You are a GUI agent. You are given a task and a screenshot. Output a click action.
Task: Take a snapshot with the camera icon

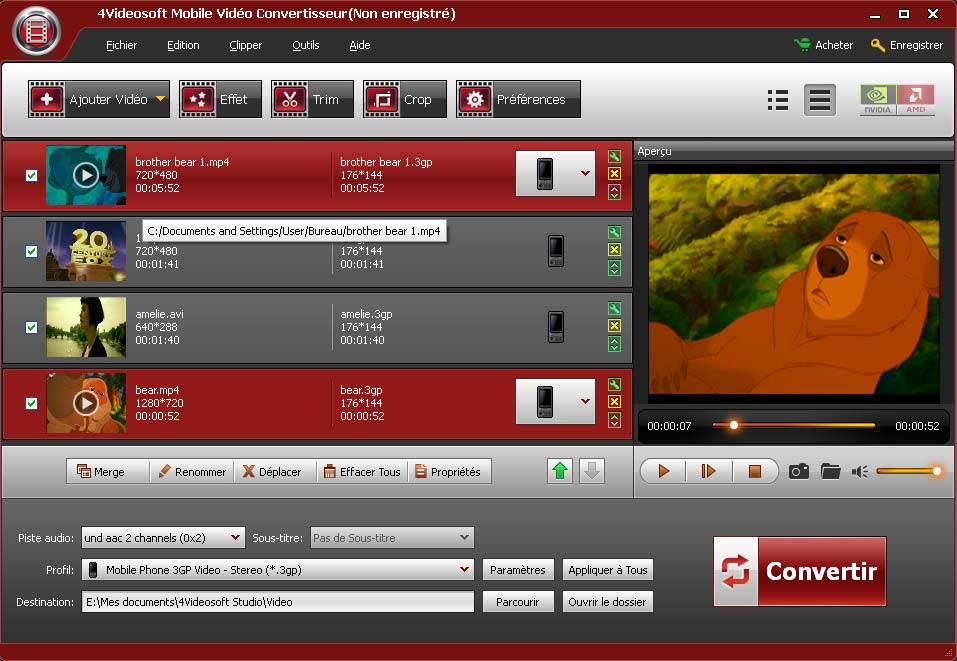click(x=798, y=471)
